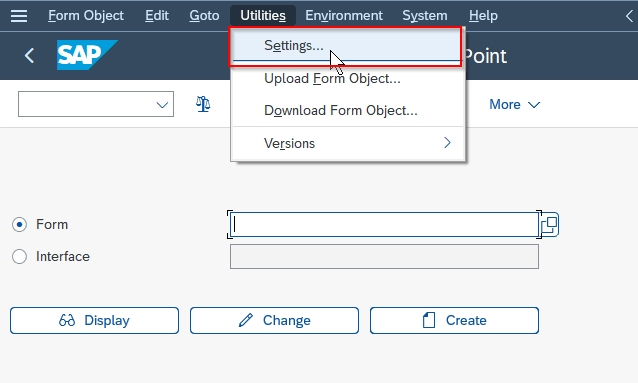Expand the More toolbar dropdown
The width and height of the screenshot is (638, 383).
point(514,105)
